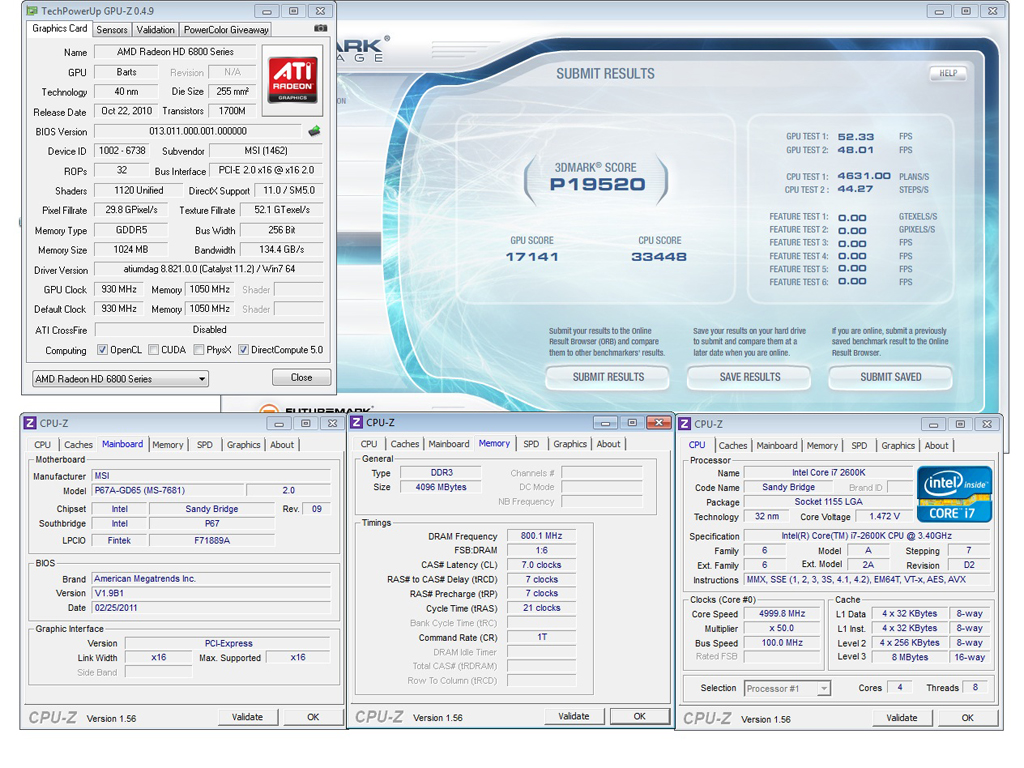
Task: Click the Core Speed value 4999.8 MHz
Action: tap(782, 614)
